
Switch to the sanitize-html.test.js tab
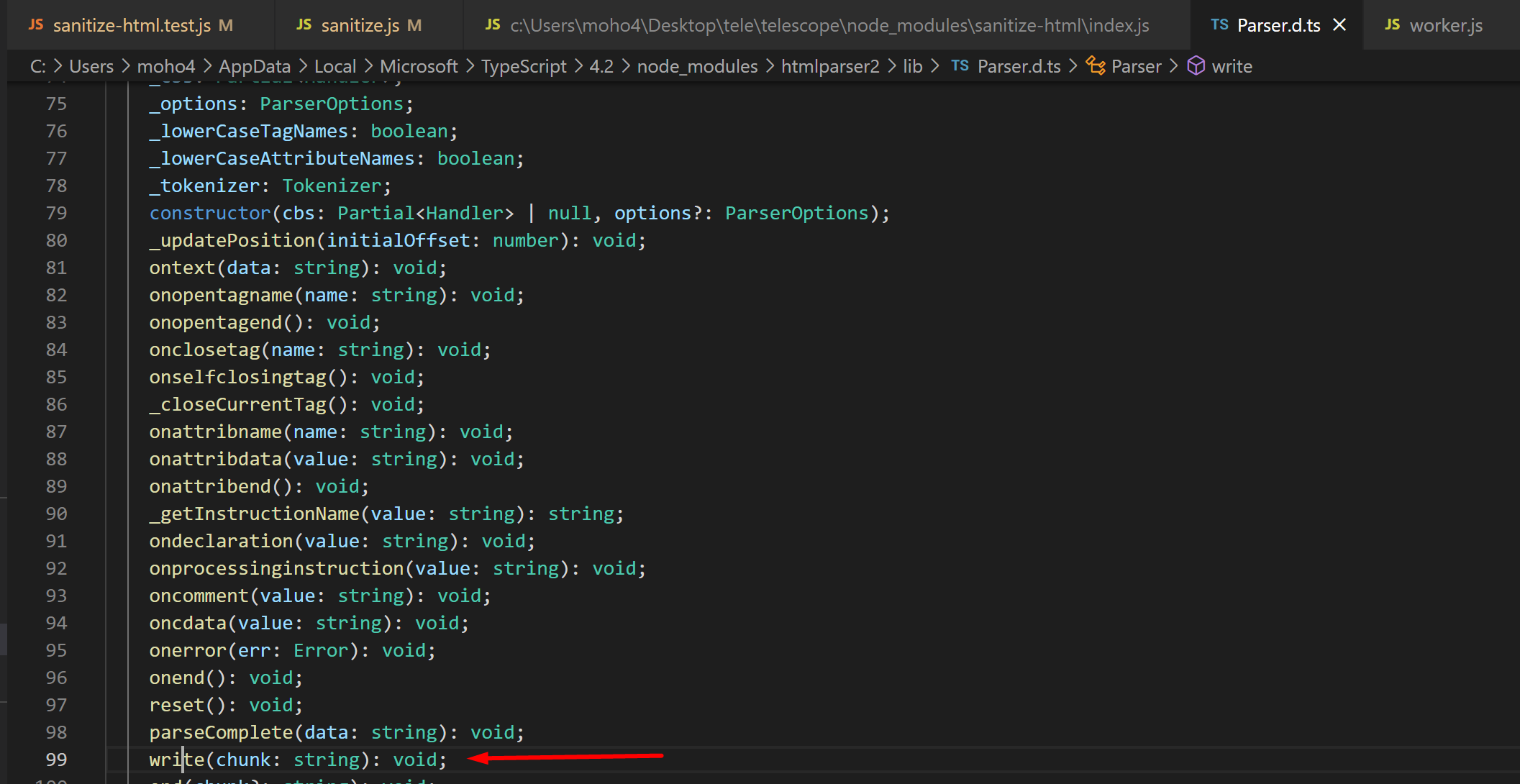133,24
